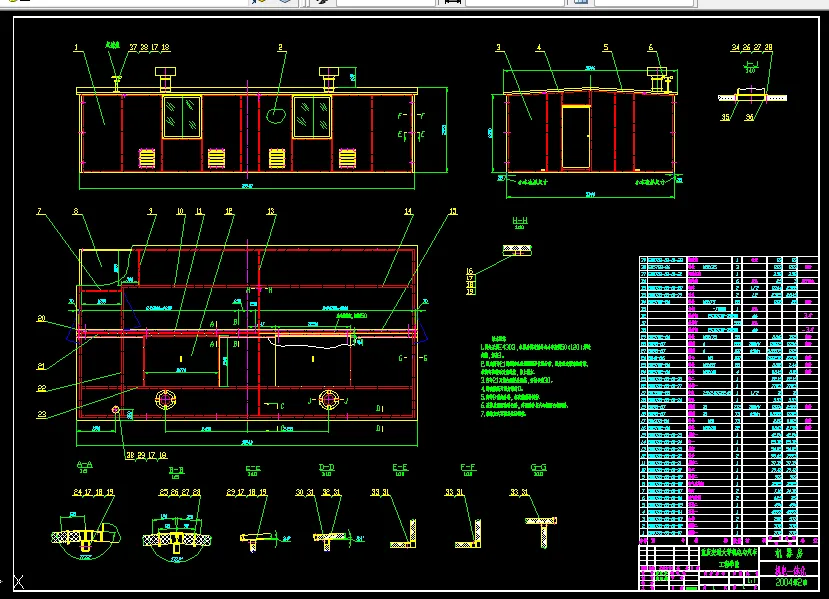Click callout number 10 above floor plan
This screenshot has height=599, width=829.
pyautogui.click(x=180, y=211)
